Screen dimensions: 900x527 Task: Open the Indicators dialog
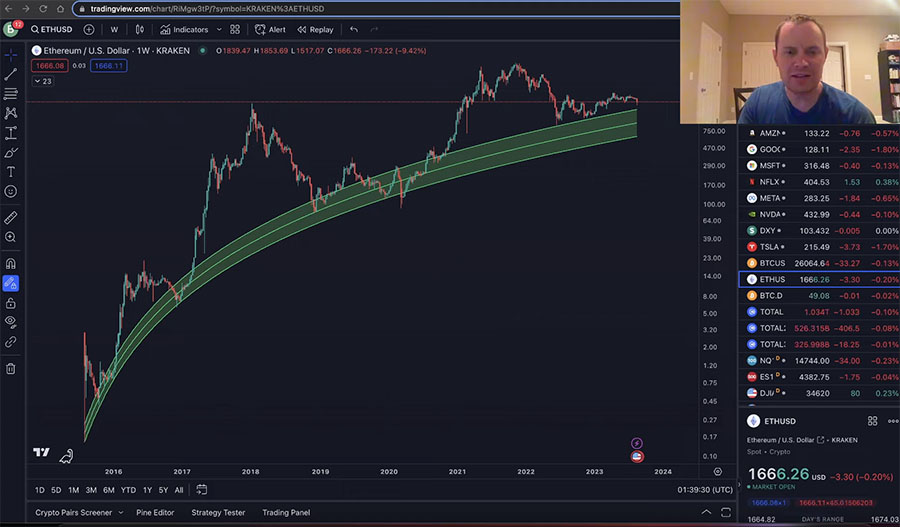[184, 29]
